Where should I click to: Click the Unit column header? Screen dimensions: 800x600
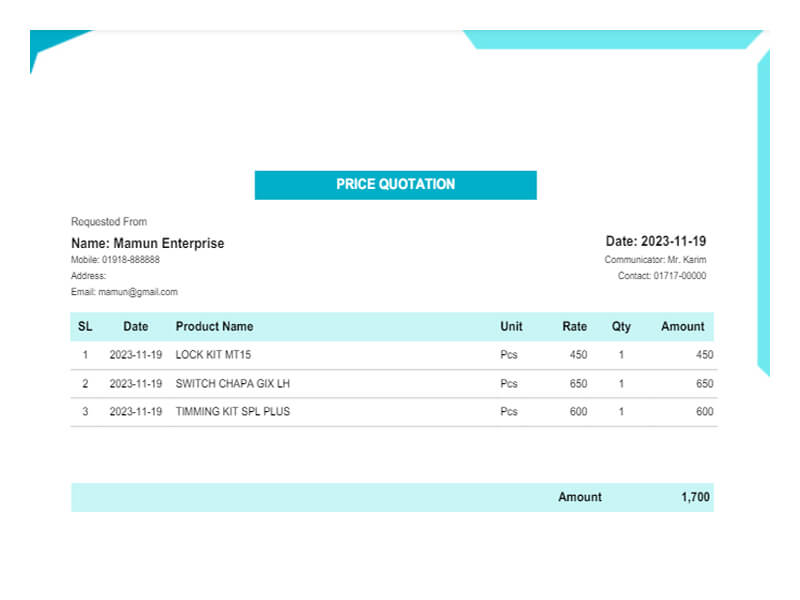coord(511,326)
